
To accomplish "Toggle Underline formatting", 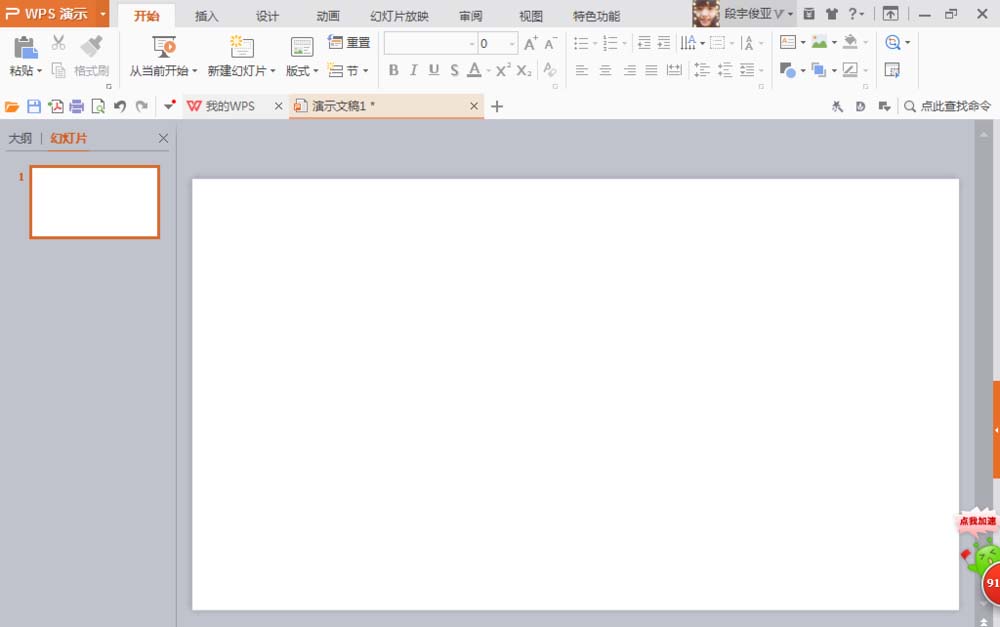I will [434, 70].
